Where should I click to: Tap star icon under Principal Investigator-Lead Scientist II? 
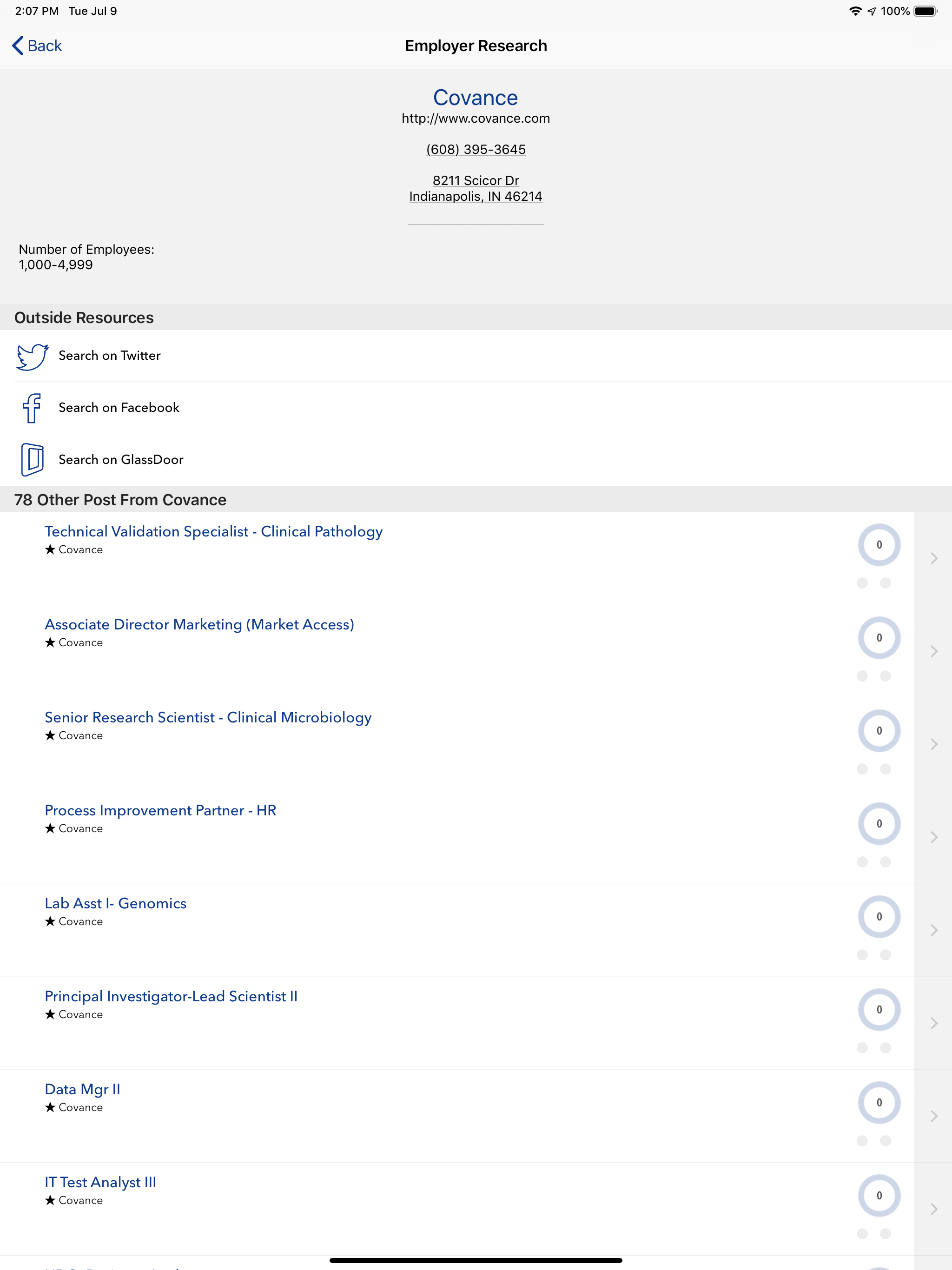click(51, 1014)
